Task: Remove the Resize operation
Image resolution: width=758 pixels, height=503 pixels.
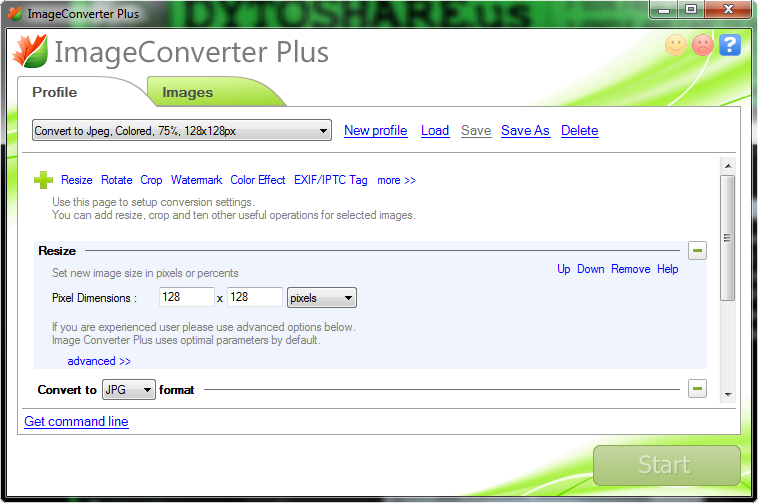Action: pyautogui.click(x=631, y=269)
